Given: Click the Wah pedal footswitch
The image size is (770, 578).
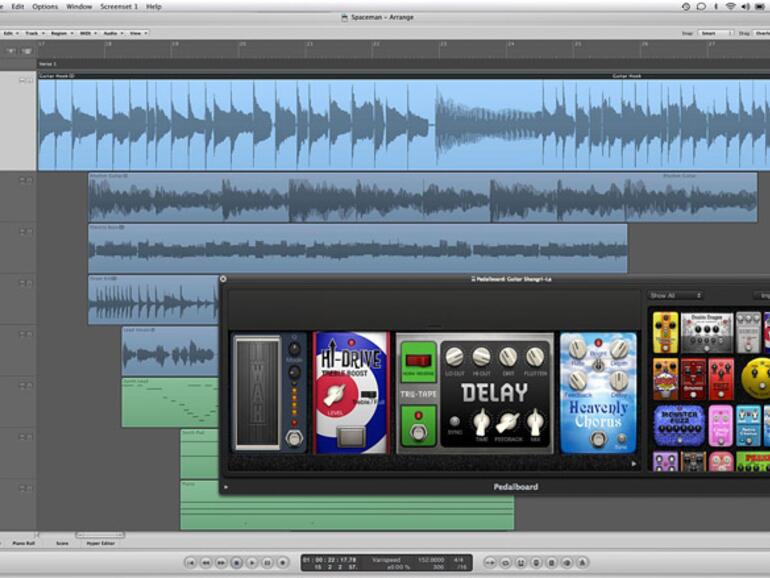Looking at the screenshot, I should point(294,438).
